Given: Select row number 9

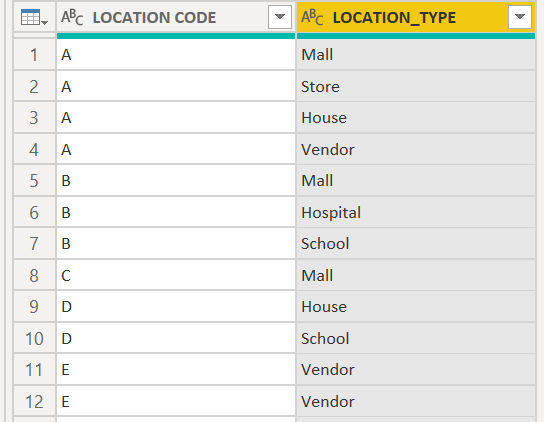Looking at the screenshot, I should [x=34, y=307].
